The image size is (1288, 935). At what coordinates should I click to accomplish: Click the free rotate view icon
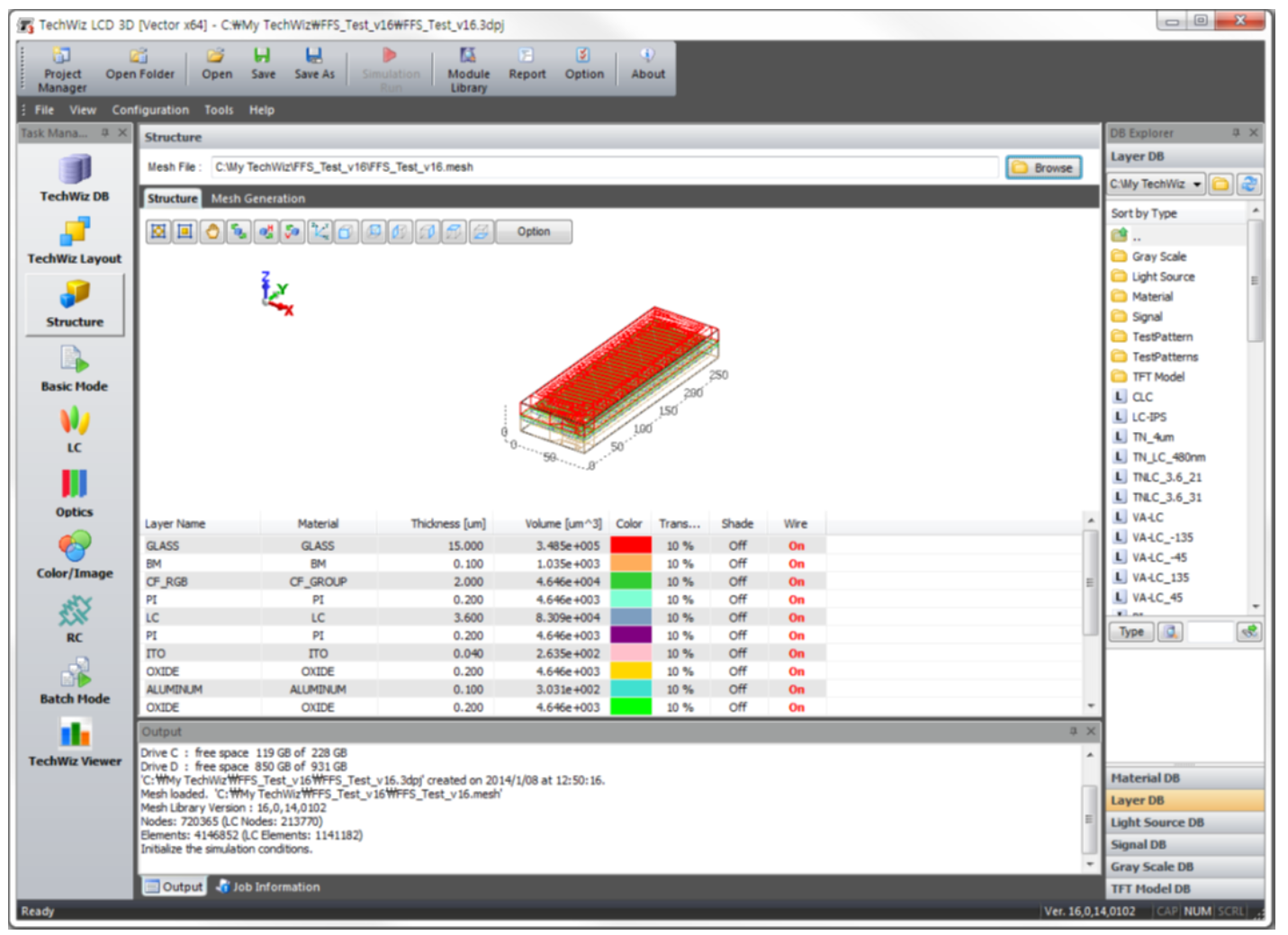pyautogui.click(x=239, y=231)
